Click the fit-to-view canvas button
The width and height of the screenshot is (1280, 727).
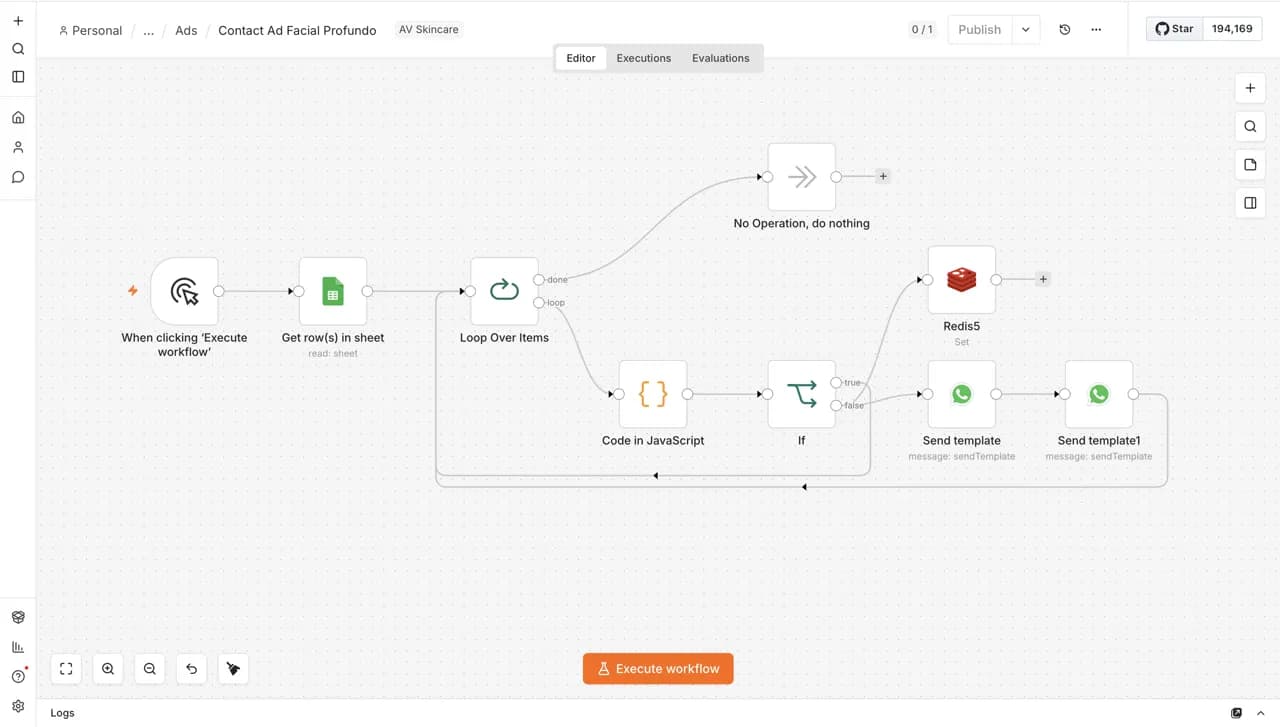click(x=66, y=669)
